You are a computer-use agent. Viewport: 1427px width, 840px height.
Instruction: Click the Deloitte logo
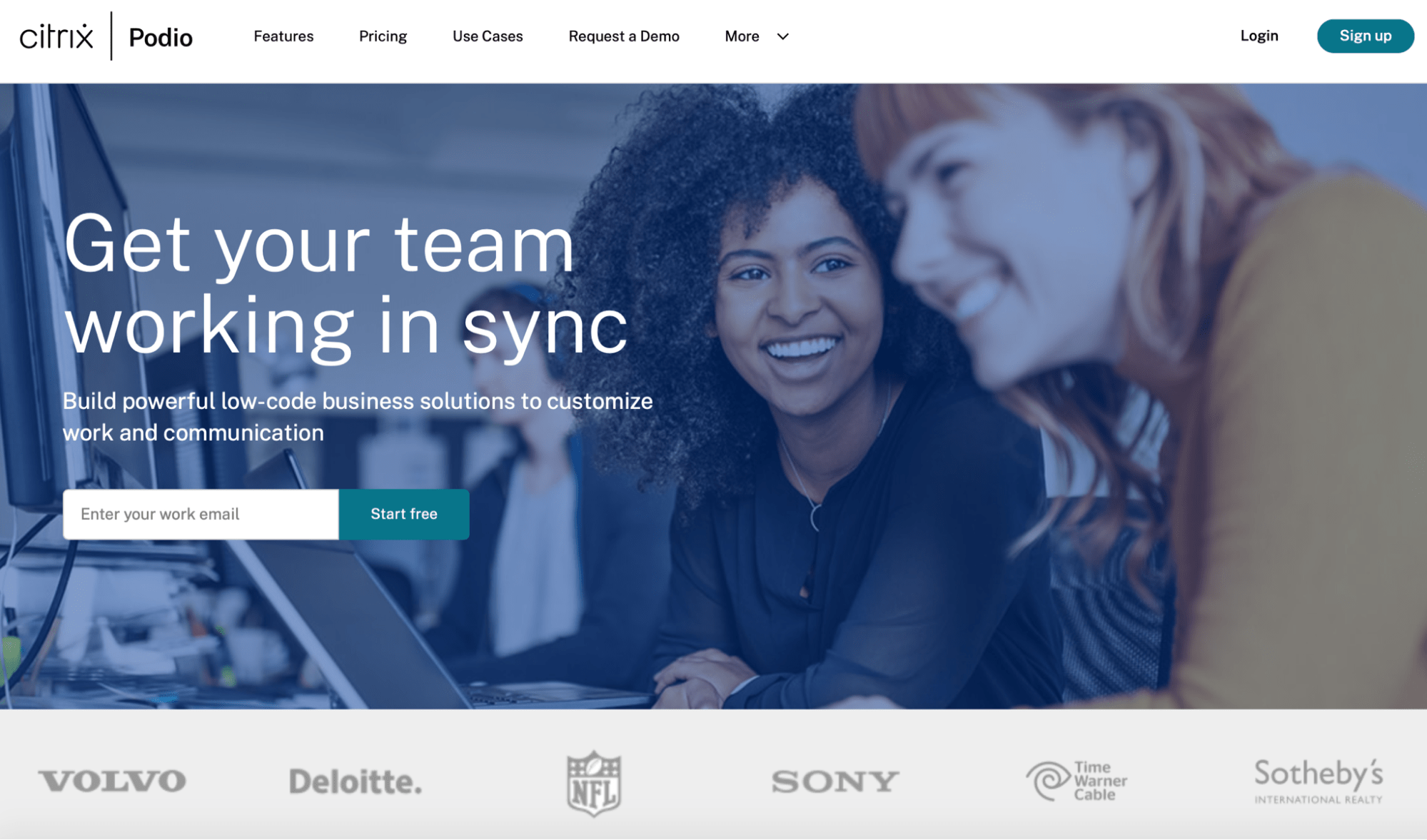pos(356,781)
